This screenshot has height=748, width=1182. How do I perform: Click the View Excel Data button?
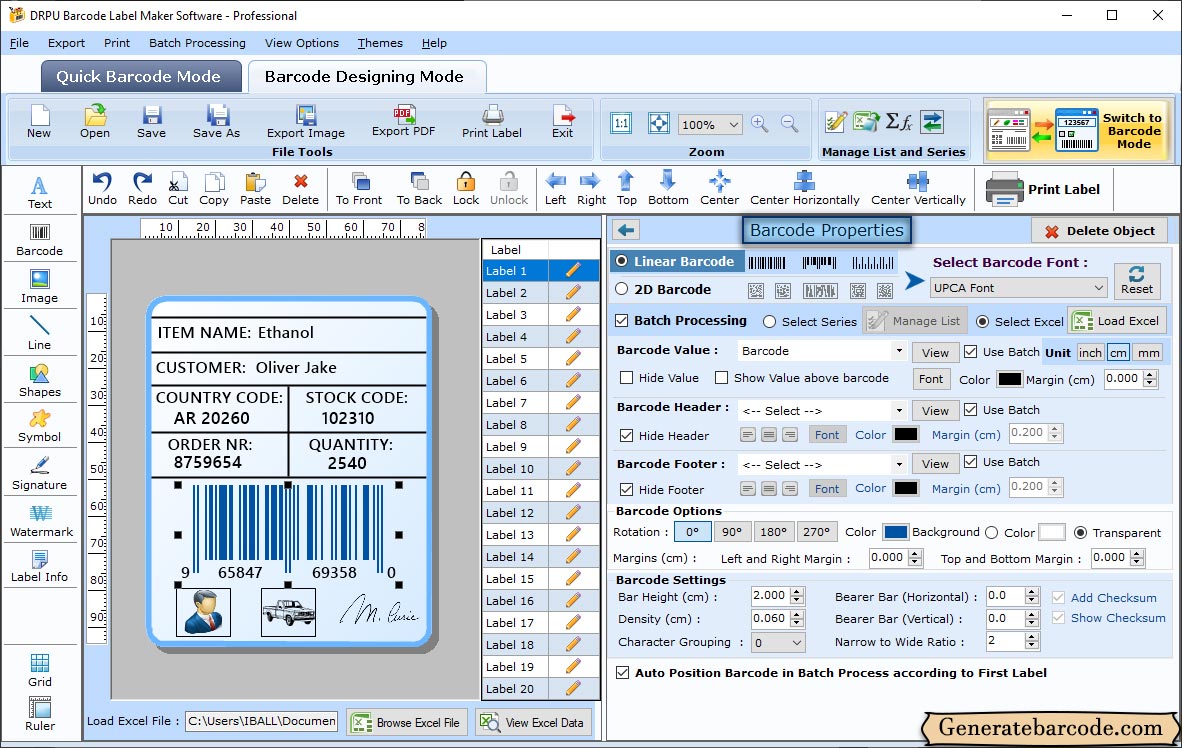[533, 722]
